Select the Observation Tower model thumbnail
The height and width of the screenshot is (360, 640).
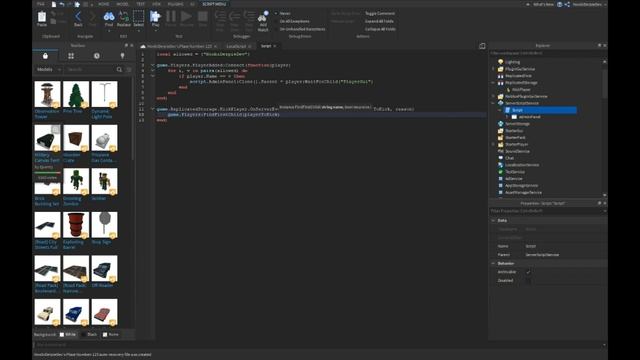pyautogui.click(x=47, y=94)
